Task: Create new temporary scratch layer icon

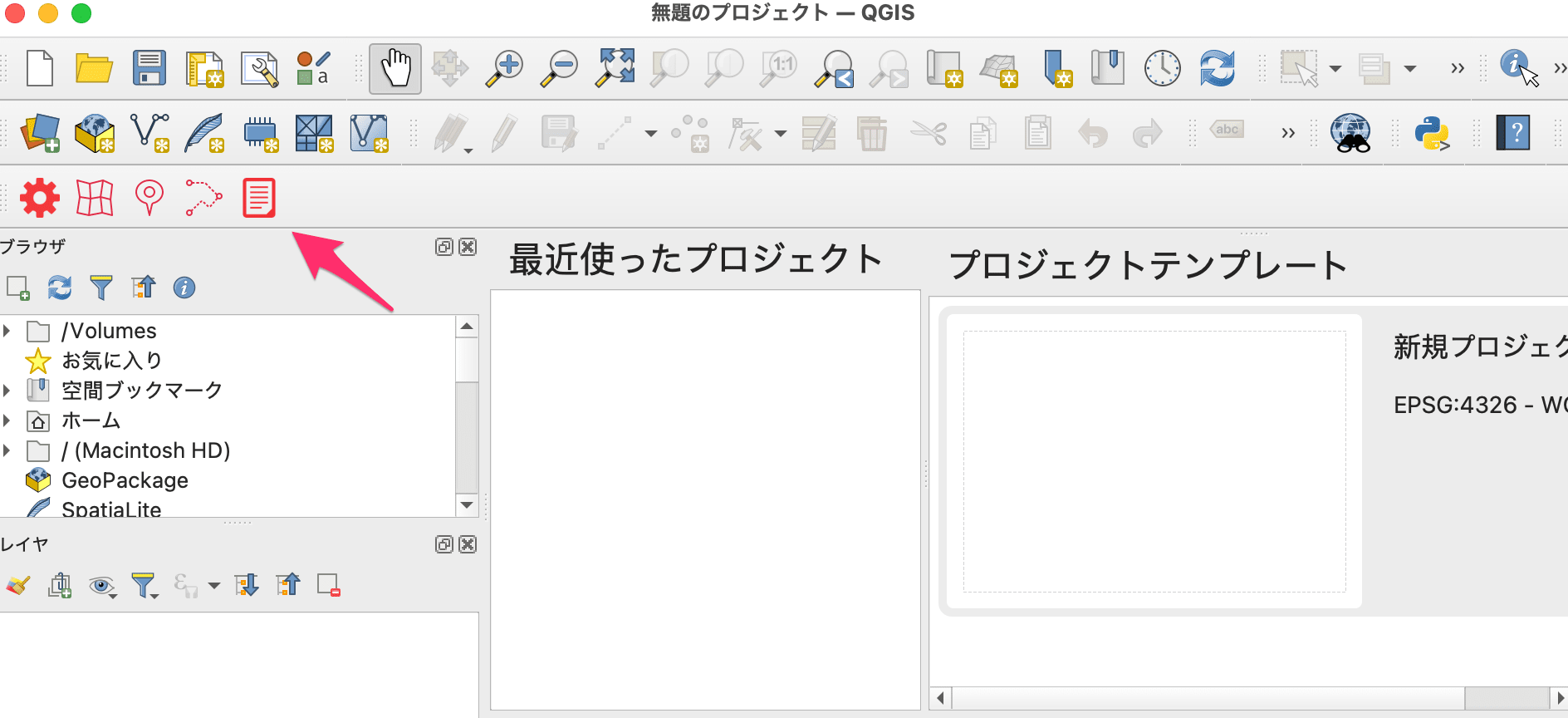Action: pyautogui.click(x=260, y=133)
